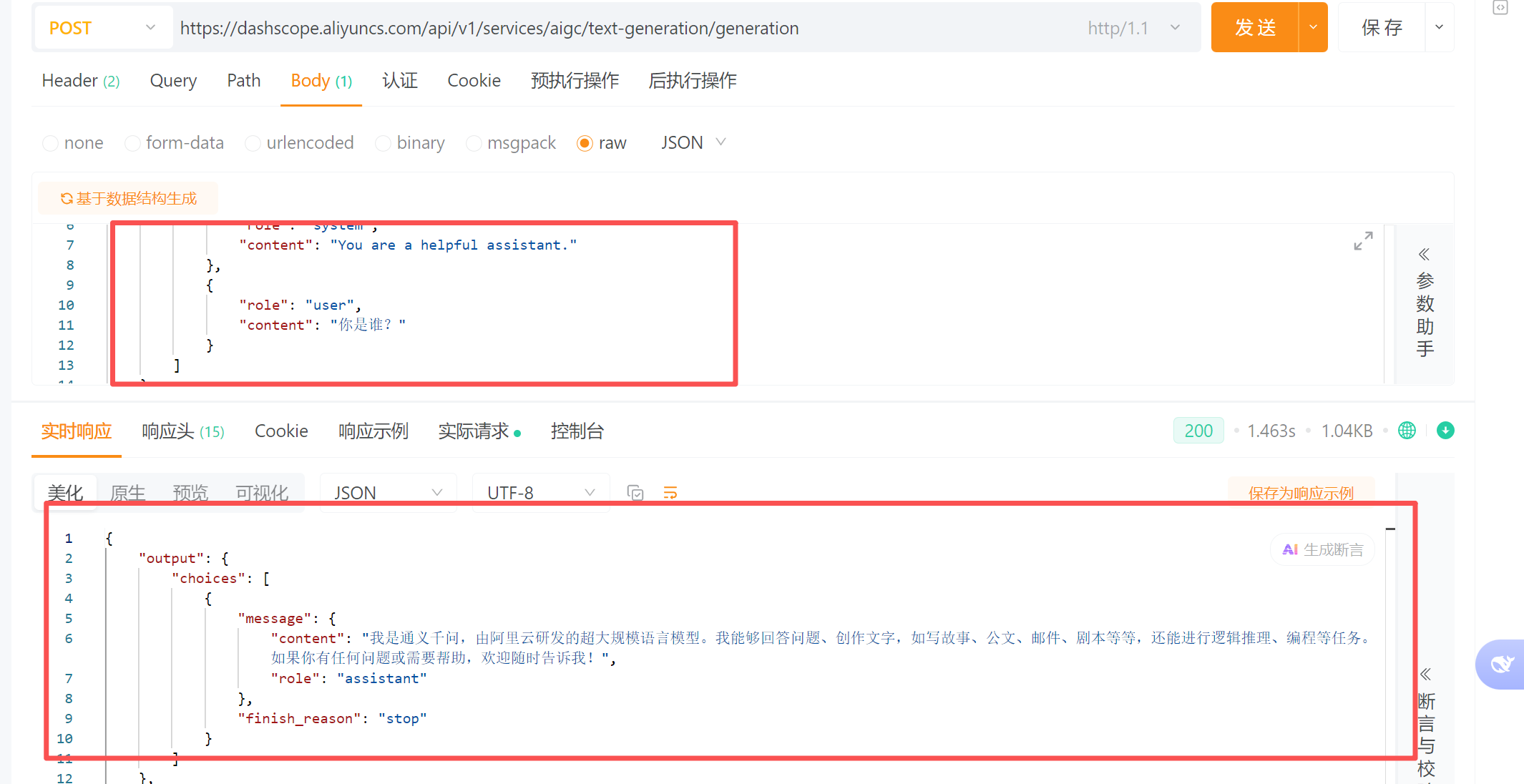The width and height of the screenshot is (1524, 784).
Task: Open the UTF-8 encoding dropdown
Action: pos(540,493)
